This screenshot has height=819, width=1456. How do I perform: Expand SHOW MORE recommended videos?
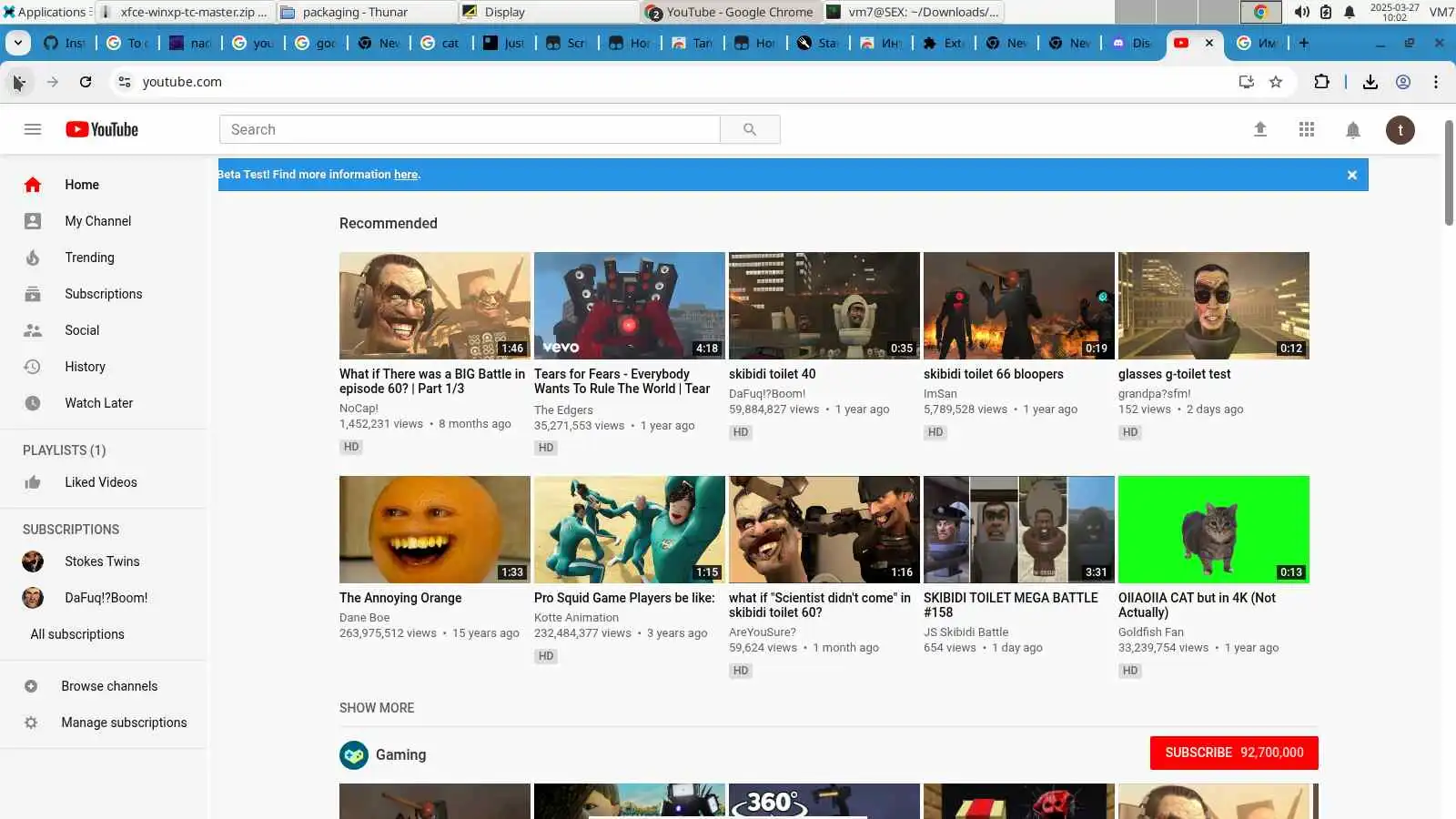point(377,708)
